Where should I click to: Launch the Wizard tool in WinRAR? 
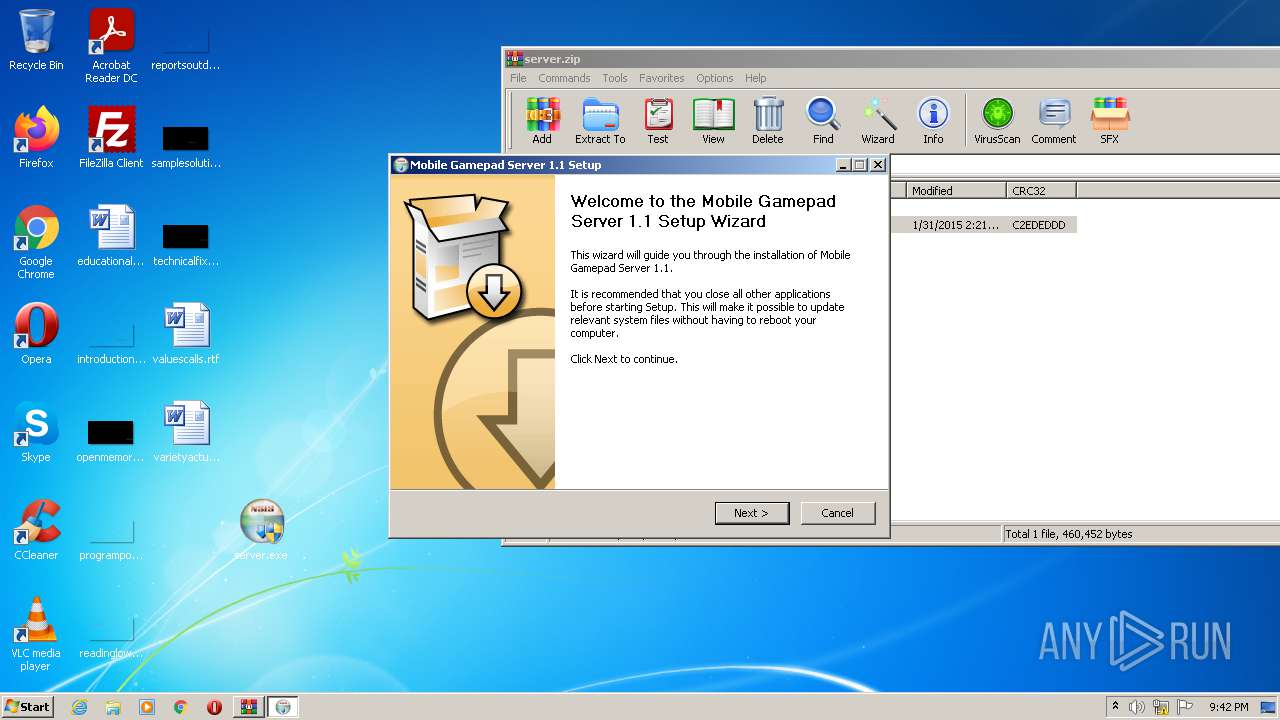pos(878,121)
